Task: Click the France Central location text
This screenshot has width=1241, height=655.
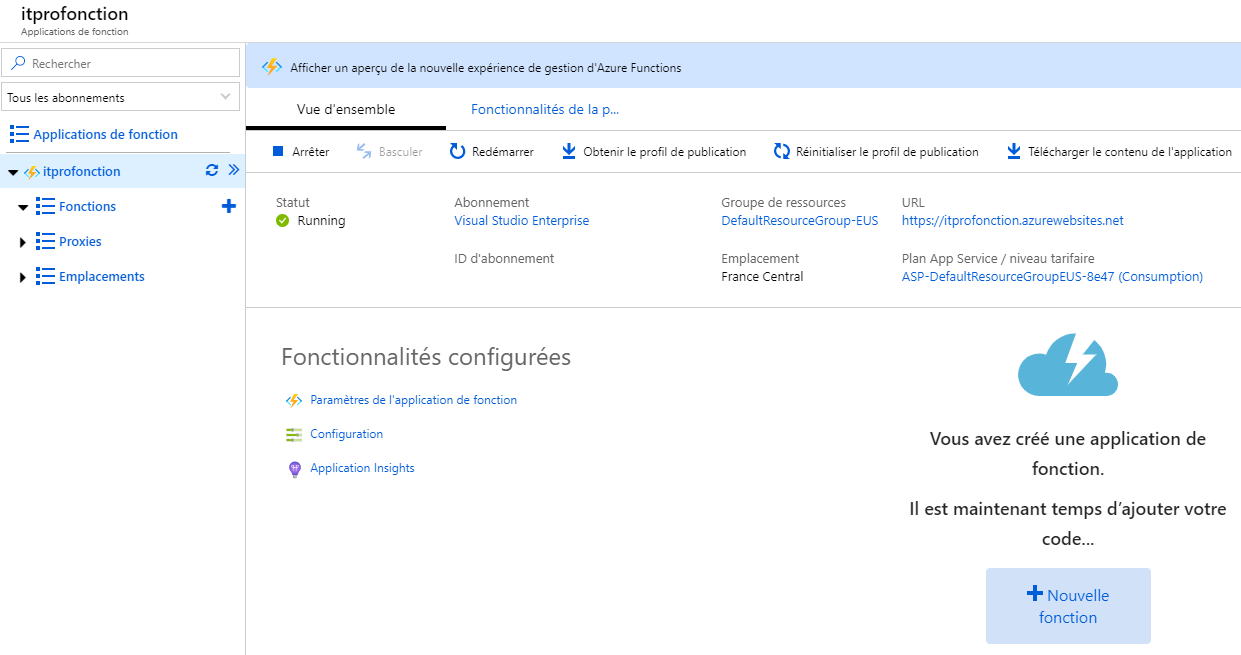Action: tap(761, 276)
